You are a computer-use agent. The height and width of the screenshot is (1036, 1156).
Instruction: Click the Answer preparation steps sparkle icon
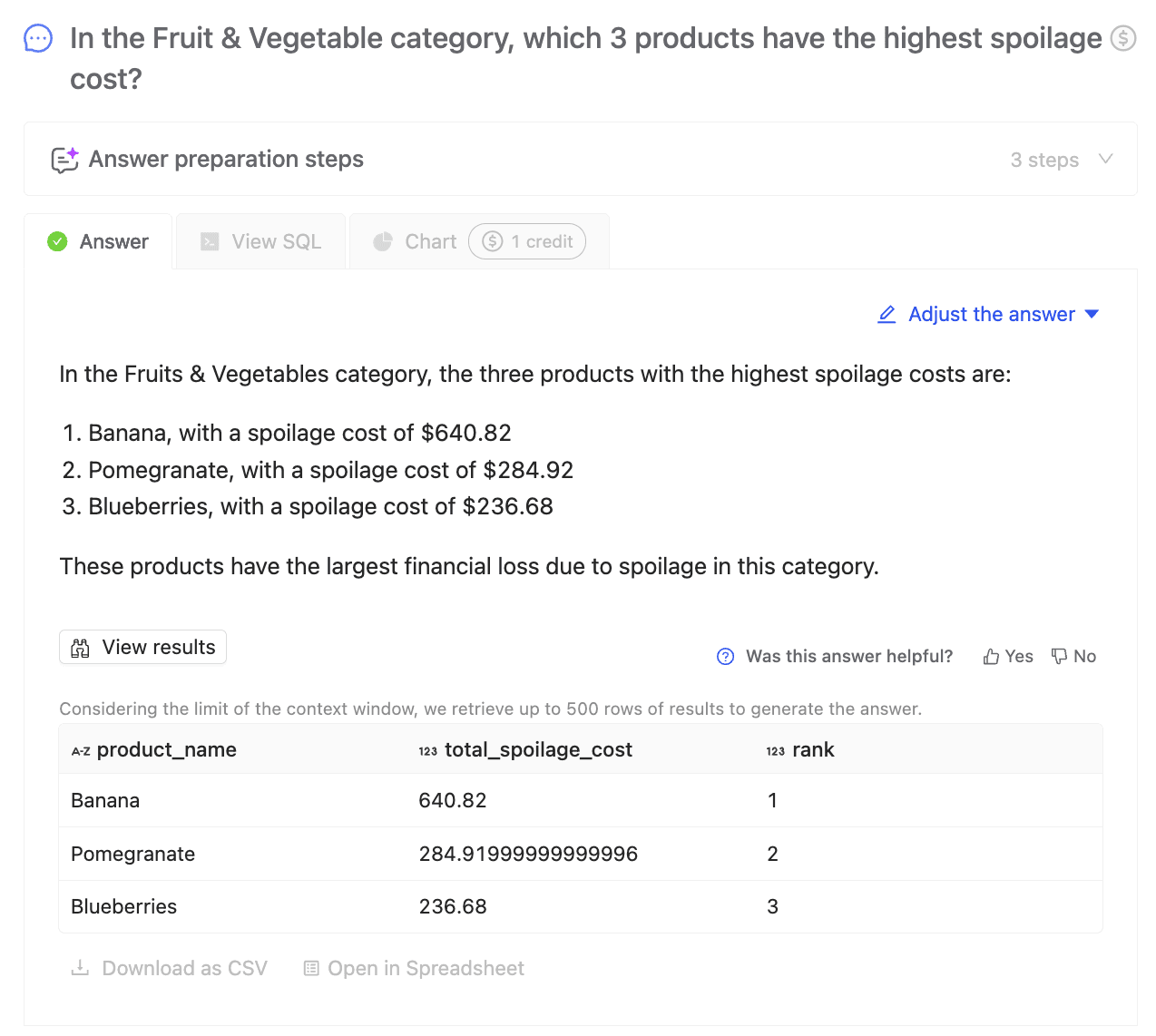pyautogui.click(x=64, y=160)
